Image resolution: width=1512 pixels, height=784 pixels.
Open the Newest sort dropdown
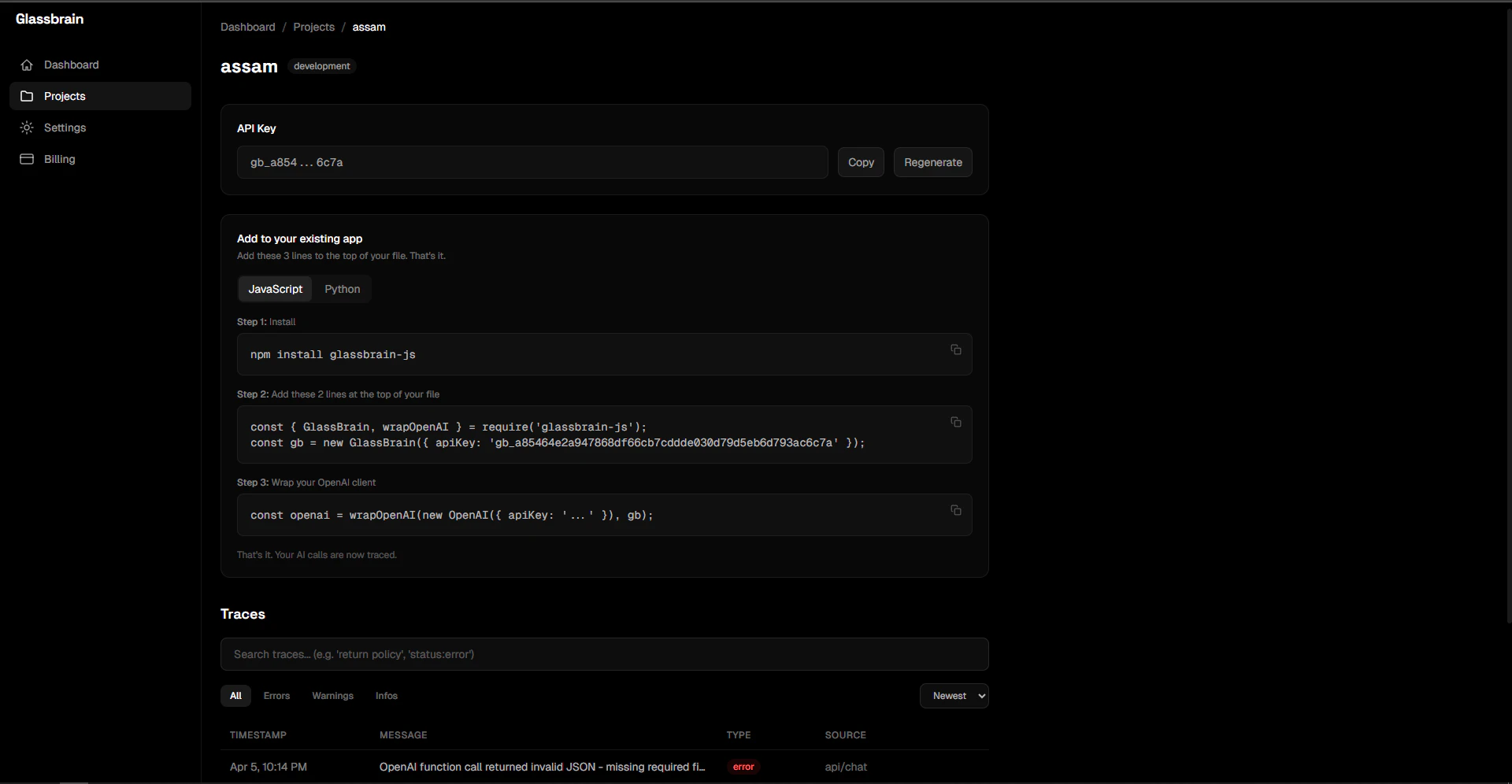click(x=954, y=696)
